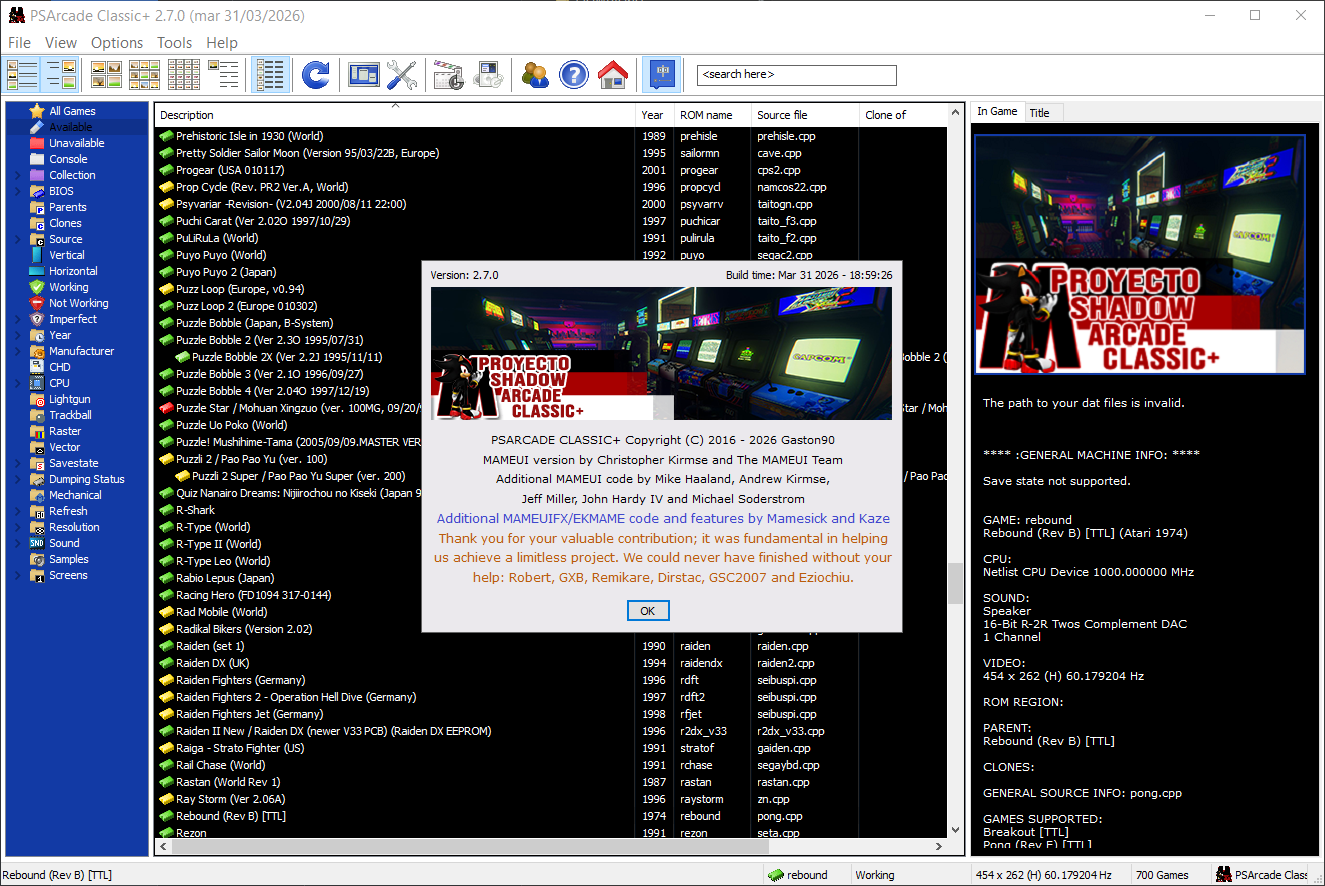1325x886 pixels.
Task: Toggle the folder list panel button
Action: click(23, 75)
